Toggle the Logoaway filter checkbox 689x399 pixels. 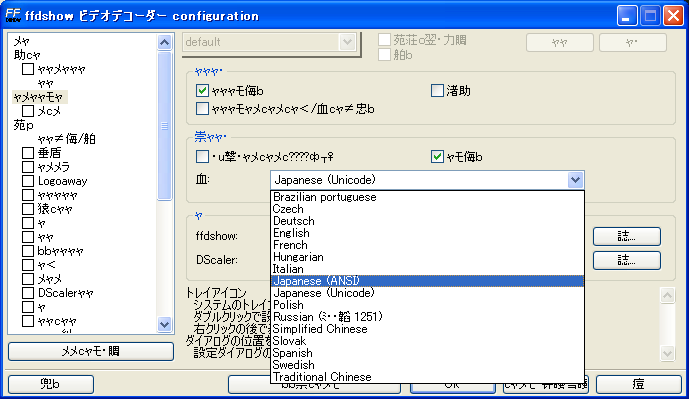tap(28, 181)
